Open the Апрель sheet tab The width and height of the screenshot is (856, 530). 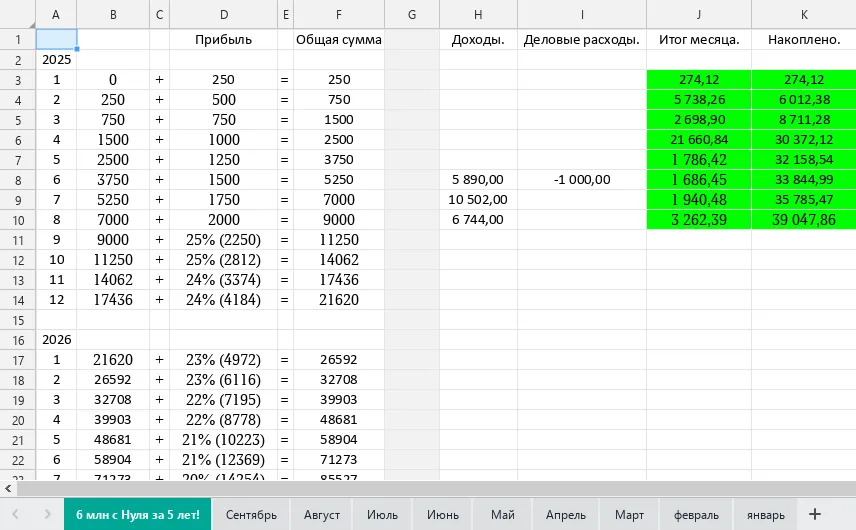click(x=566, y=515)
